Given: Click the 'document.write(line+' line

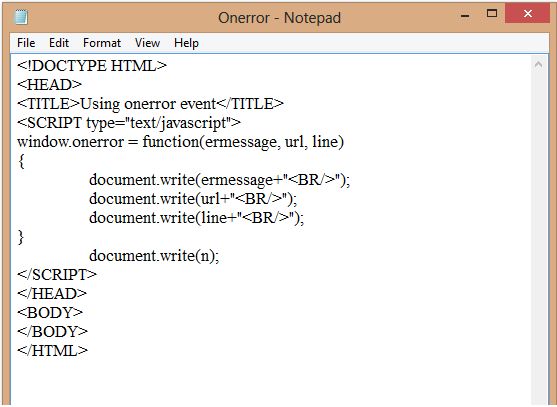Looking at the screenshot, I should pyautogui.click(x=196, y=217).
